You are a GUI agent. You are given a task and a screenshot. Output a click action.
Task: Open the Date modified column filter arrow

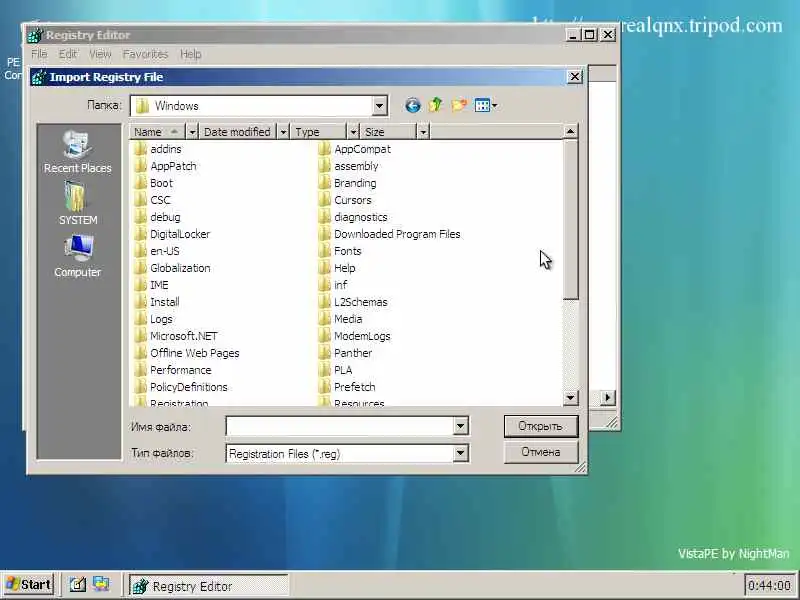[283, 132]
